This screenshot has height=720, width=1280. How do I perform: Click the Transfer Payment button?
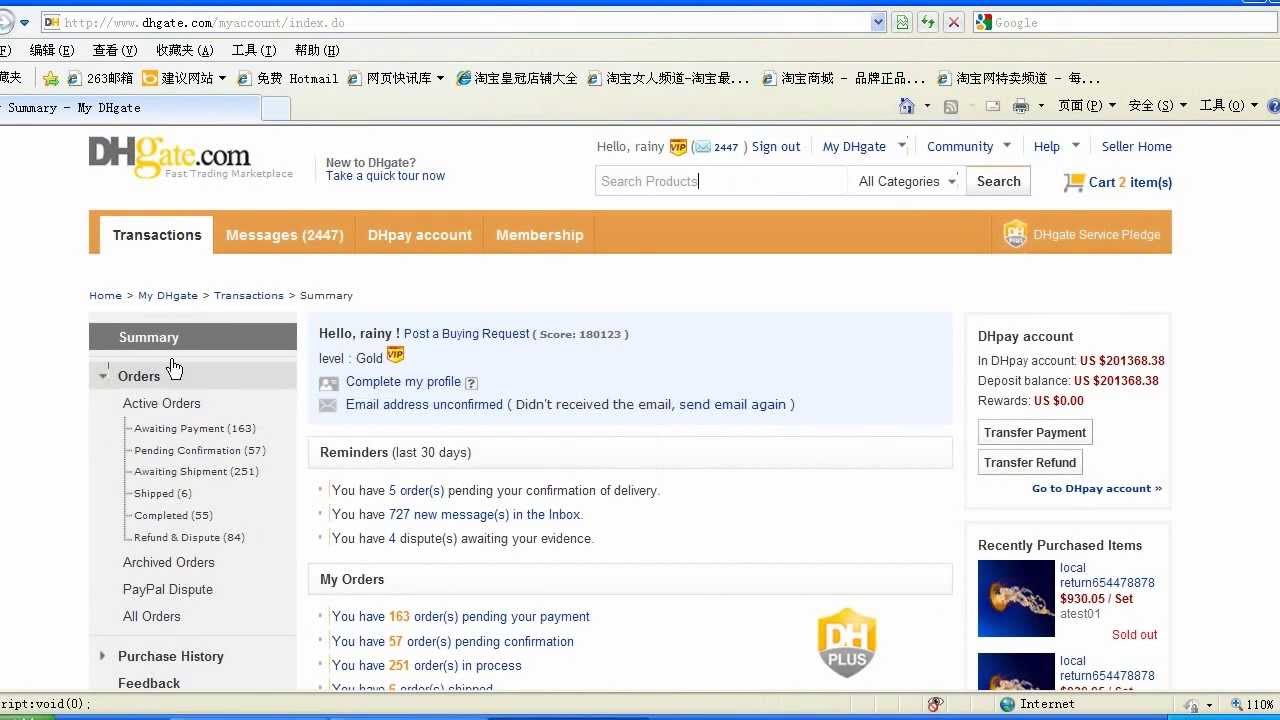point(1035,432)
